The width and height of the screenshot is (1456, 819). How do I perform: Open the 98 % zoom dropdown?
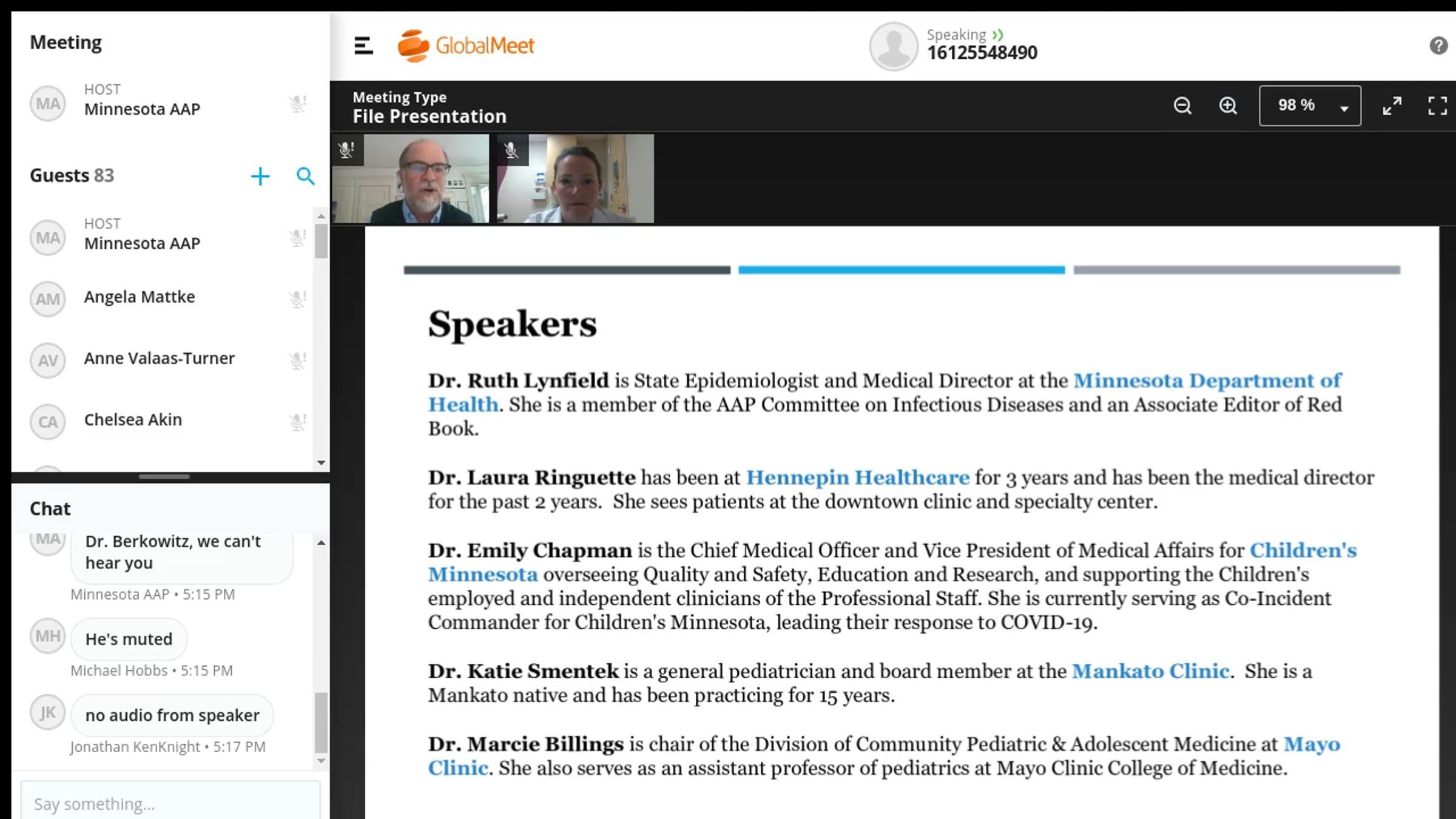click(x=1310, y=106)
